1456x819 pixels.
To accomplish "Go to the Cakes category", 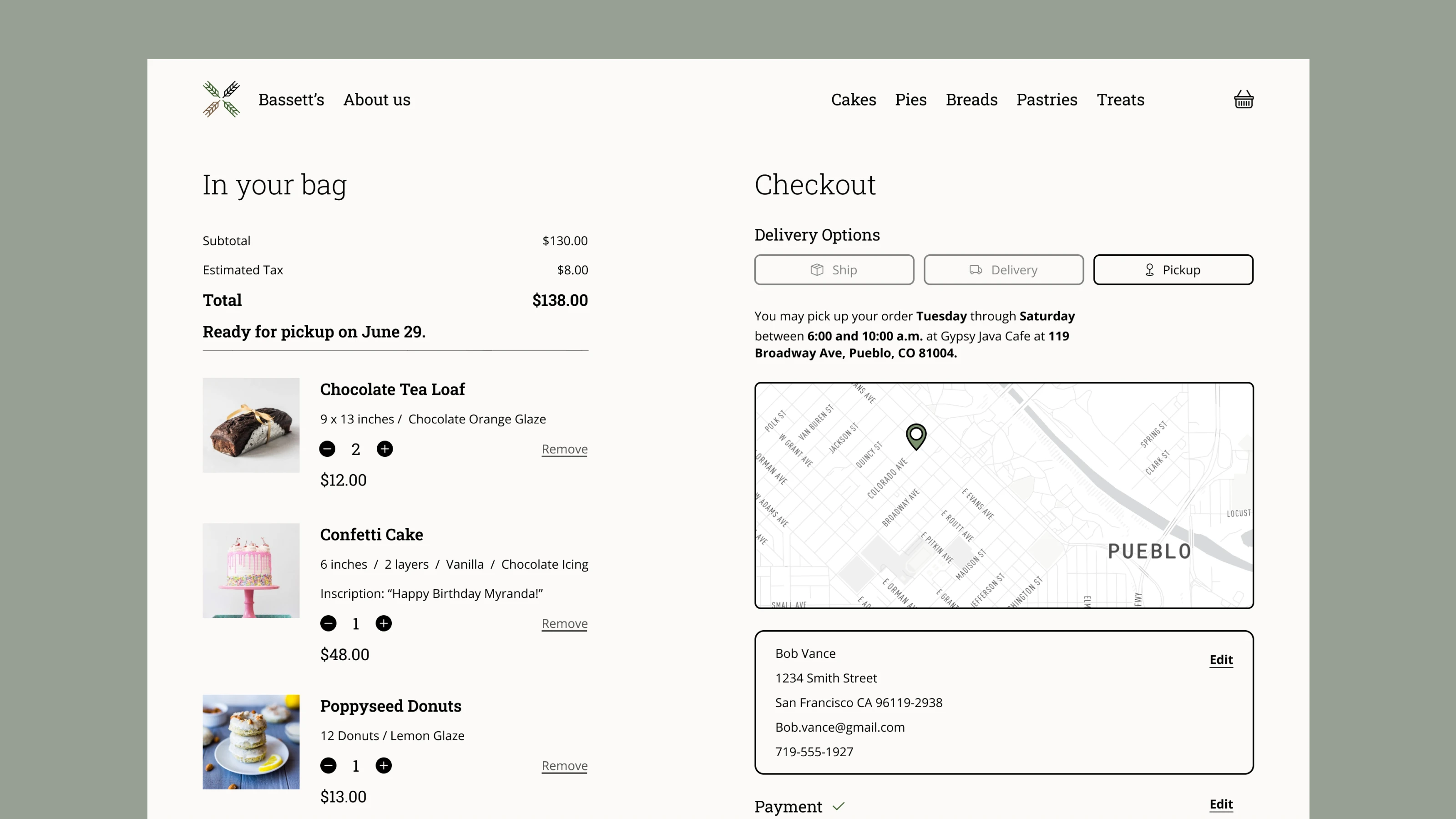I will click(x=854, y=100).
